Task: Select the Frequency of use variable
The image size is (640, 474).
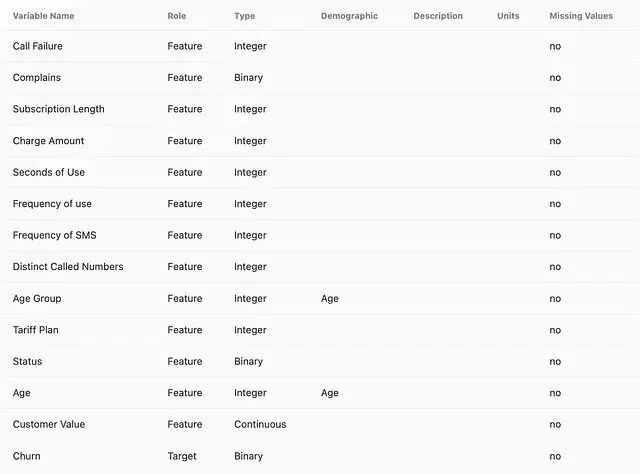Action: tap(52, 204)
